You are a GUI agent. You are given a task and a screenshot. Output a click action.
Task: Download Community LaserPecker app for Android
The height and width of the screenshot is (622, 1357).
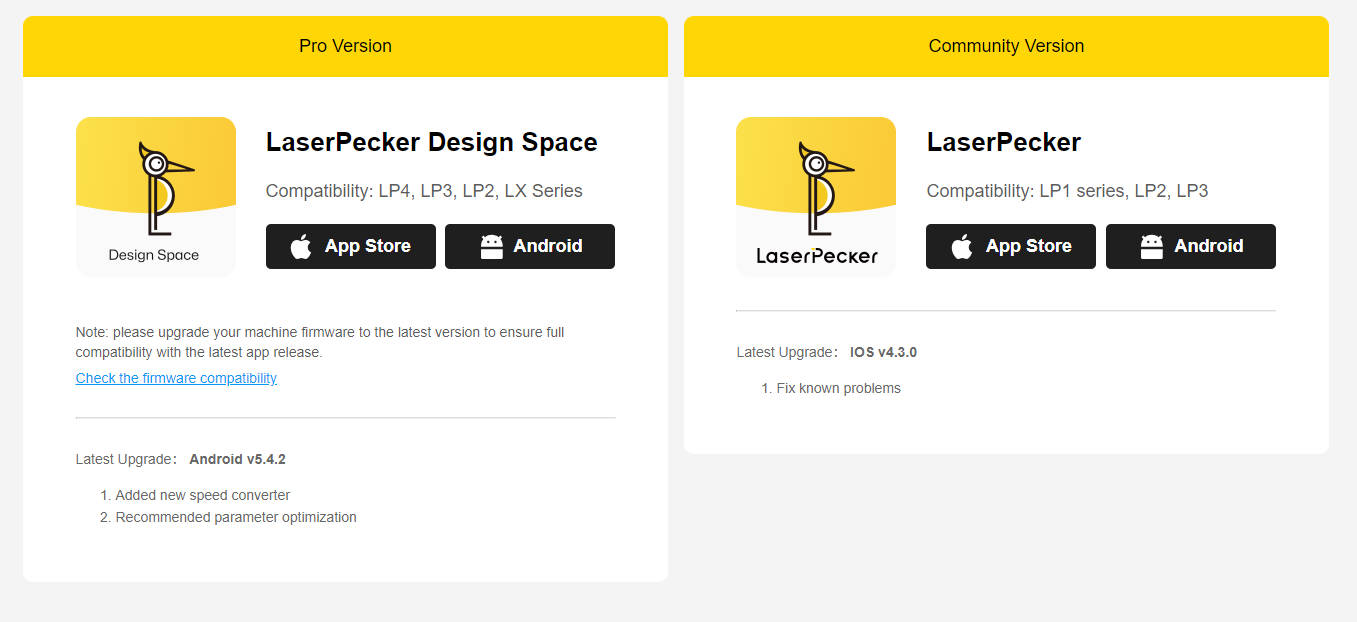[x=1191, y=247]
